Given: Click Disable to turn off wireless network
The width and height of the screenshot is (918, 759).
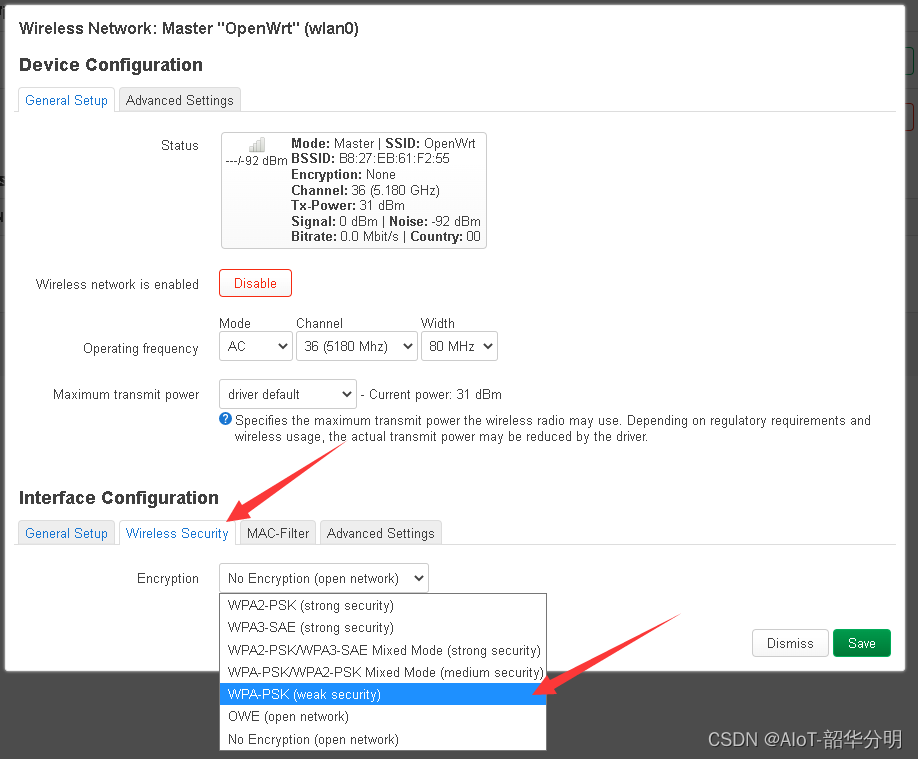Looking at the screenshot, I should (255, 283).
